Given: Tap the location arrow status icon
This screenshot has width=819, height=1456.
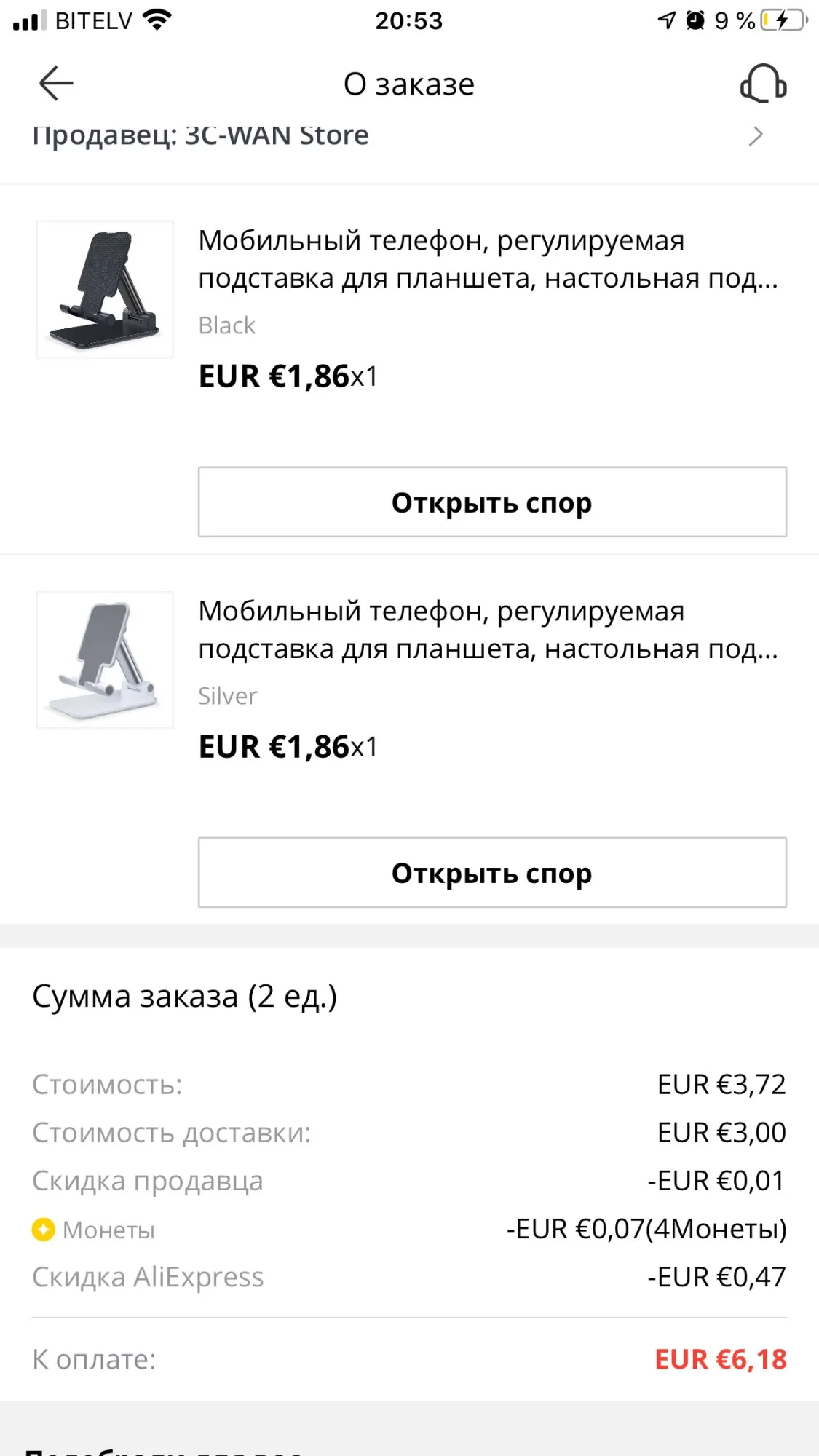Looking at the screenshot, I should (666, 20).
